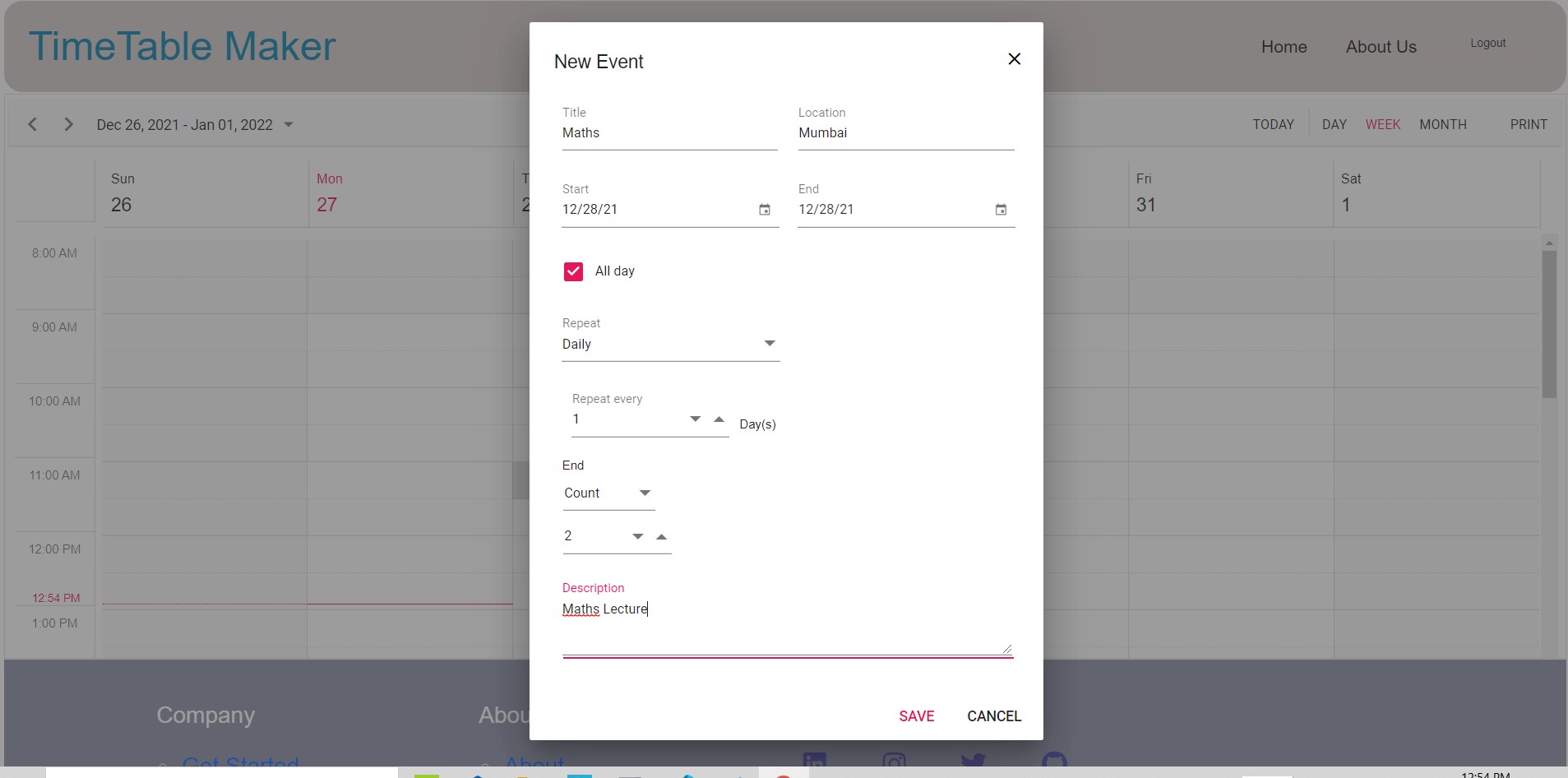This screenshot has width=1568, height=778.
Task: Select Mon 27 column header
Action: tap(410, 193)
